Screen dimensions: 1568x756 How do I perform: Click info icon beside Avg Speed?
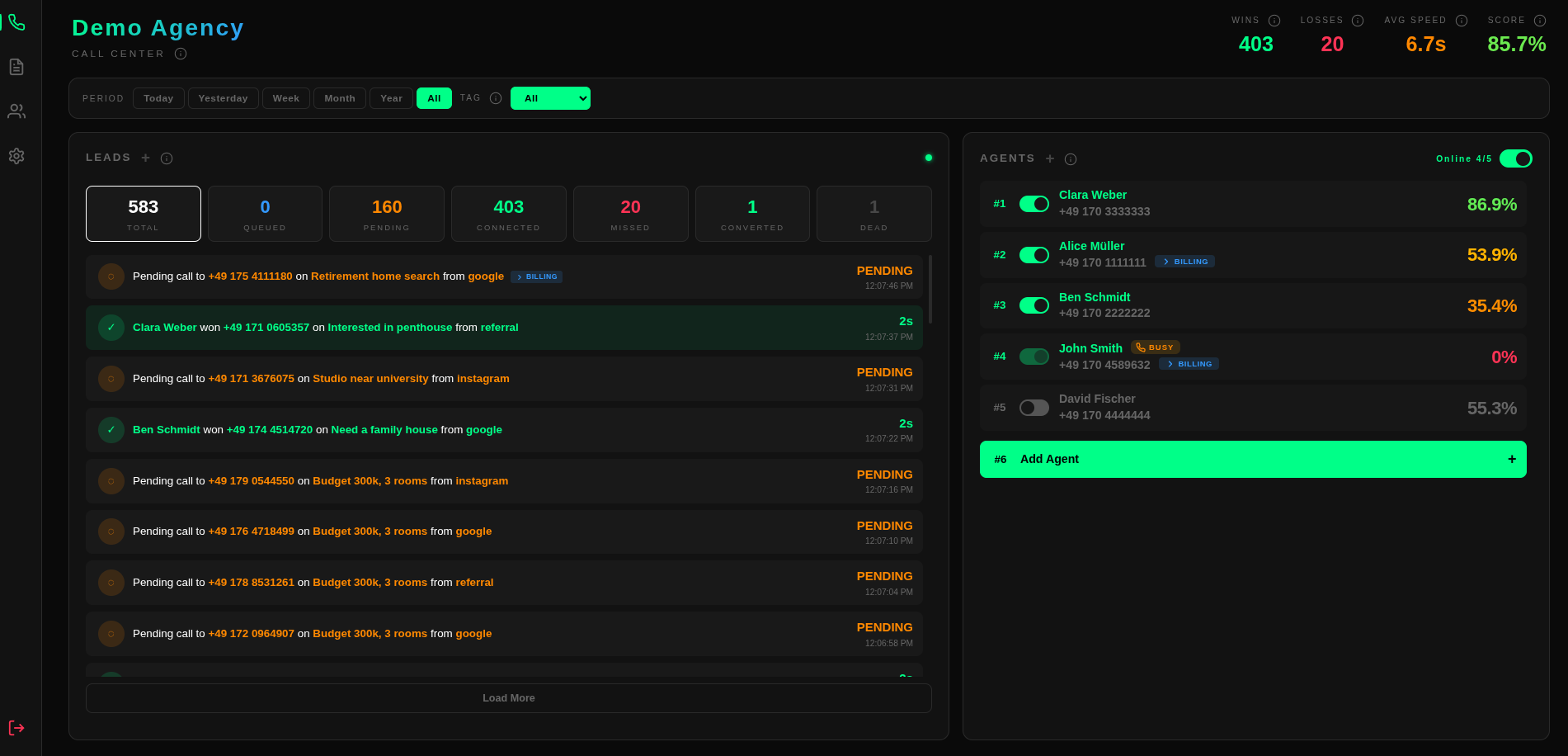[x=1462, y=21]
